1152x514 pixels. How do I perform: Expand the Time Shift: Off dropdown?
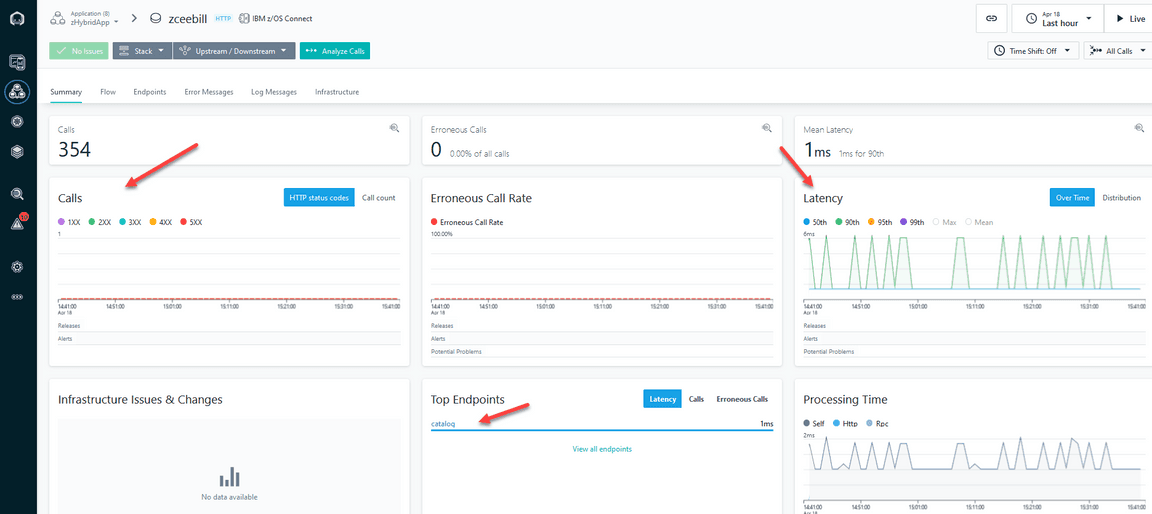click(x=1033, y=50)
